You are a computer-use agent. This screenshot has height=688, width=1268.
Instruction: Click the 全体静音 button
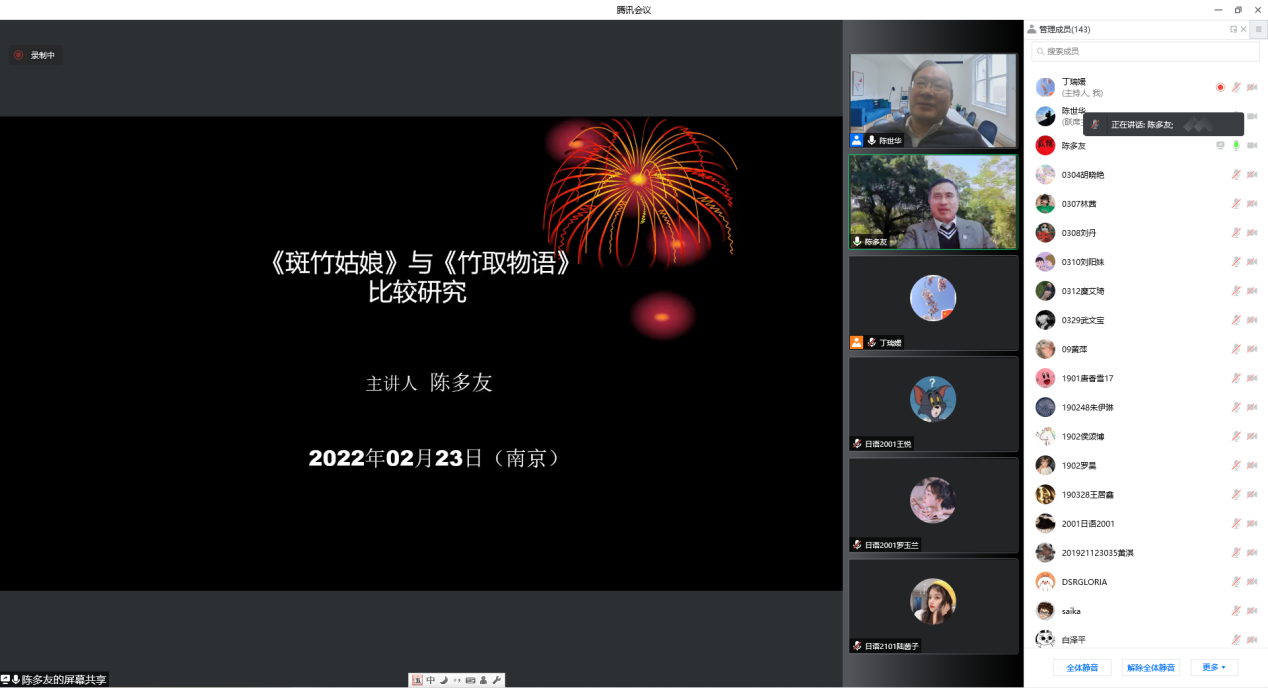pyautogui.click(x=1082, y=667)
